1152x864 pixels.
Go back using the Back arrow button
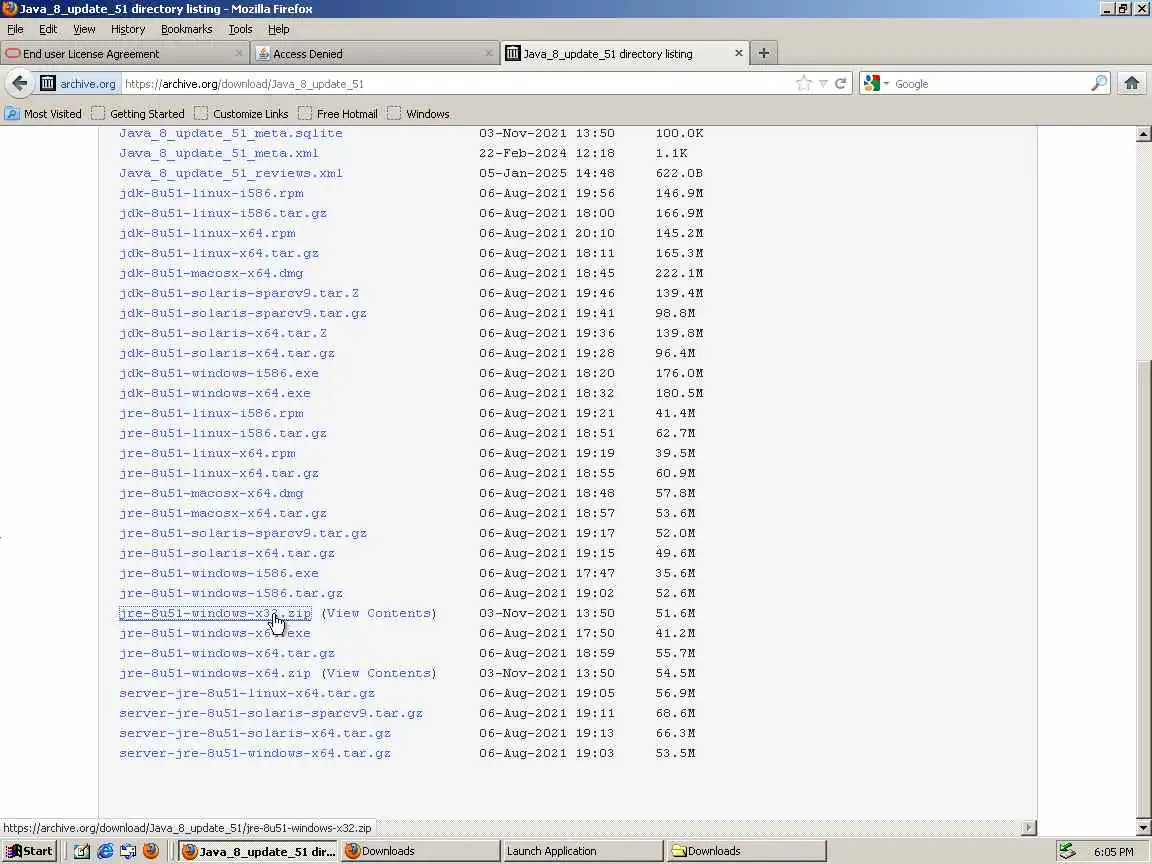pos(20,83)
